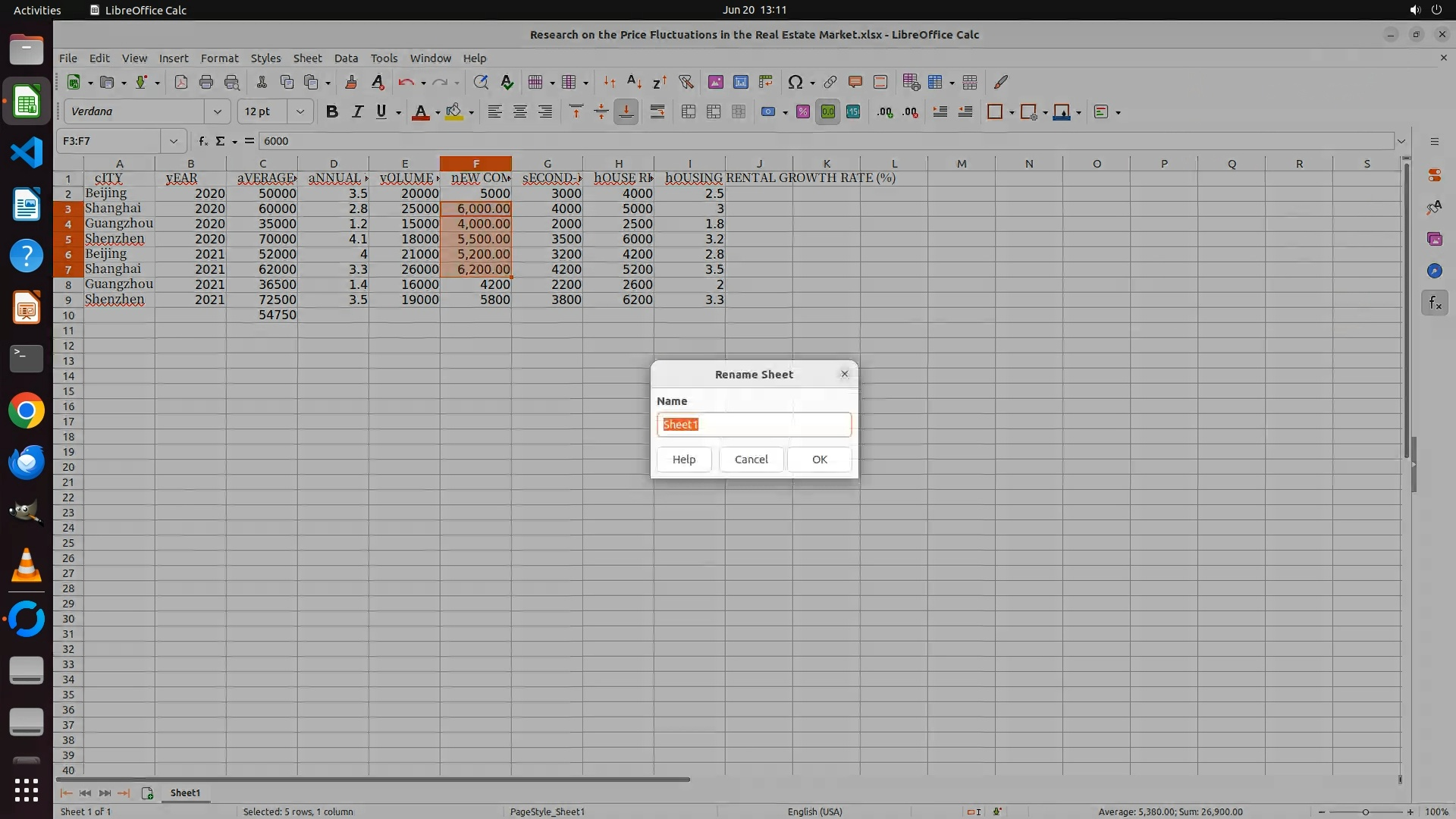Viewport: 1456px width, 819px height.
Task: Toggle Wrap Text button
Action: point(657,112)
